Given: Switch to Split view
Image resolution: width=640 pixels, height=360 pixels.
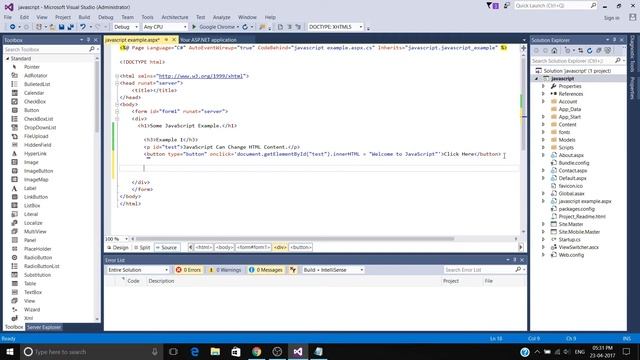Looking at the screenshot, I should (x=142, y=247).
